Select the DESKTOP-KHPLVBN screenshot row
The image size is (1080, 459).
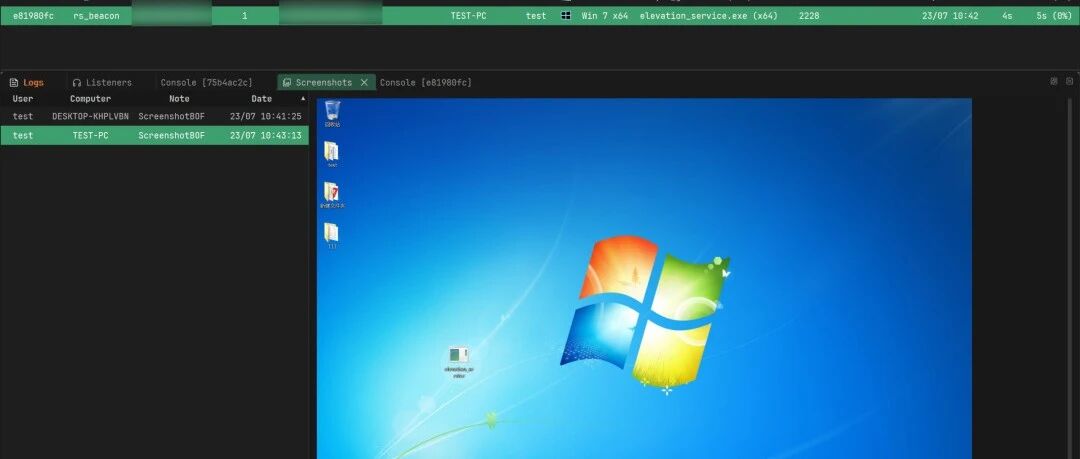tap(154, 116)
